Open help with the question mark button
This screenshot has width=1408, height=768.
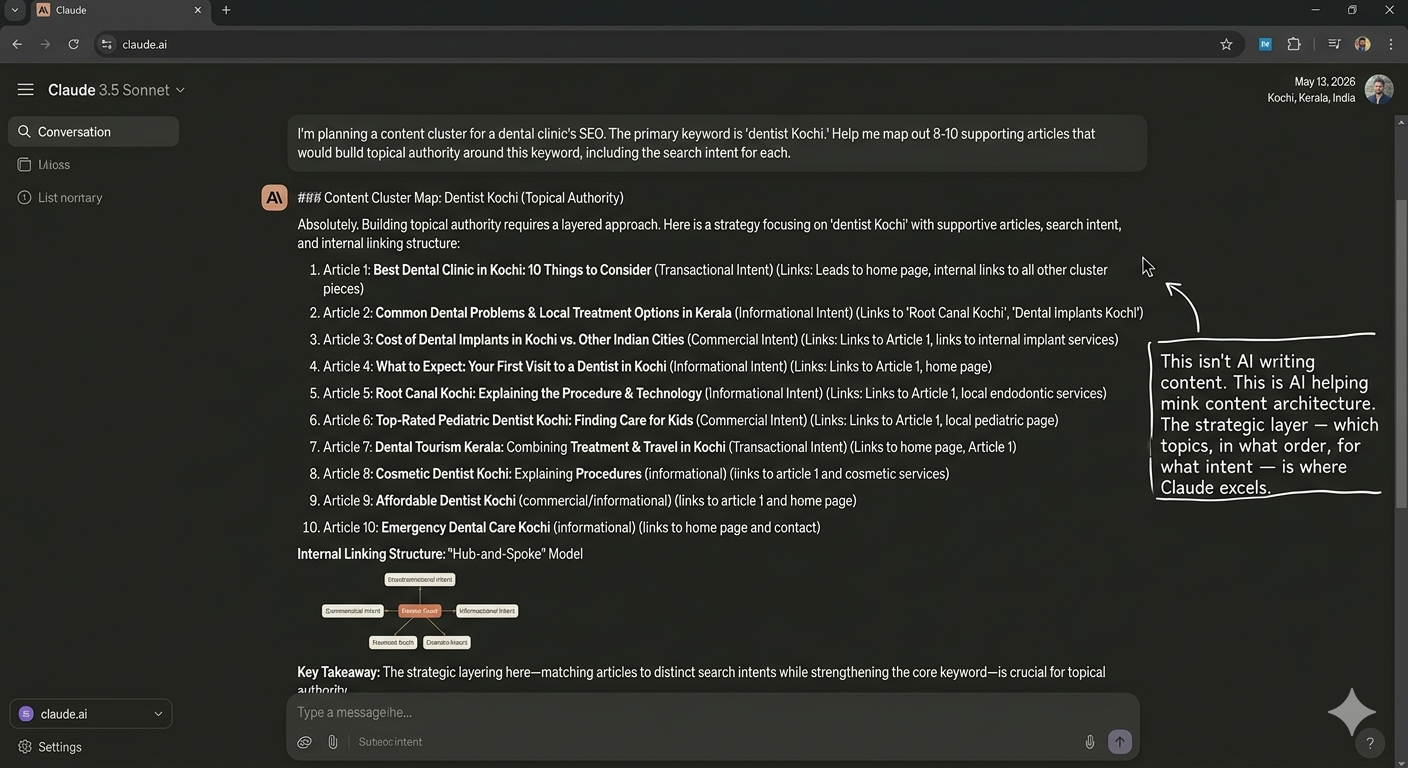pyautogui.click(x=1370, y=742)
